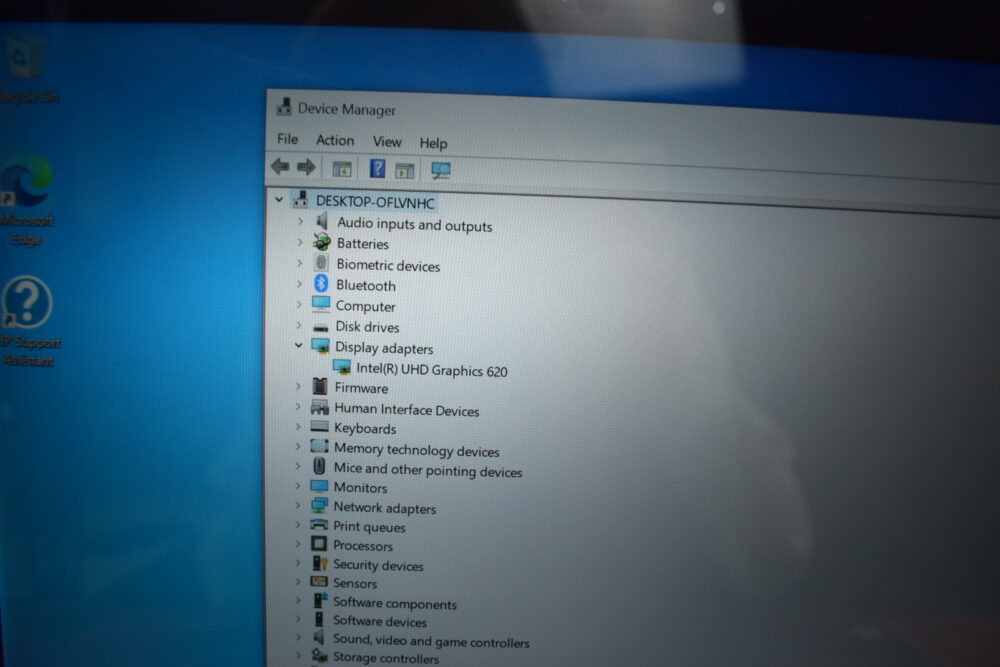
Task: Select the Security devices label
Action: (378, 565)
